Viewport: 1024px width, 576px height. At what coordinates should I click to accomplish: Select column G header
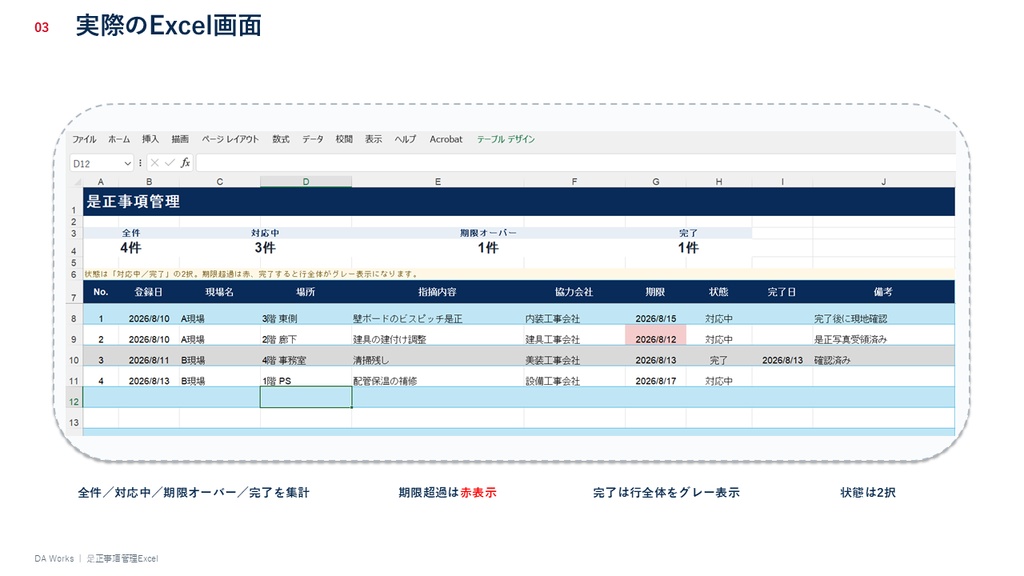click(x=656, y=182)
